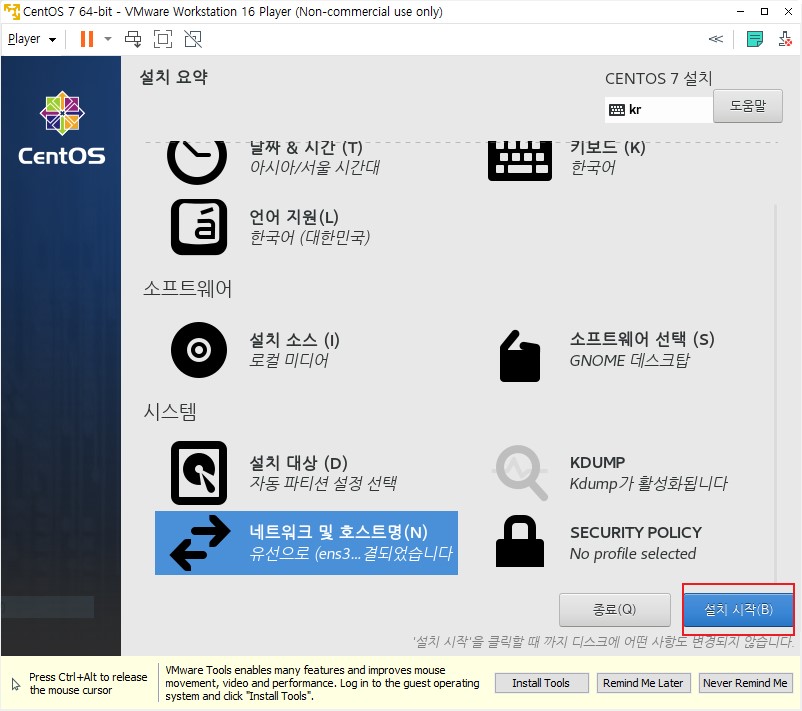Viewport: 802px width, 711px height.
Task: Click the 아시아/서울 시간대 status text
Action: point(315,167)
